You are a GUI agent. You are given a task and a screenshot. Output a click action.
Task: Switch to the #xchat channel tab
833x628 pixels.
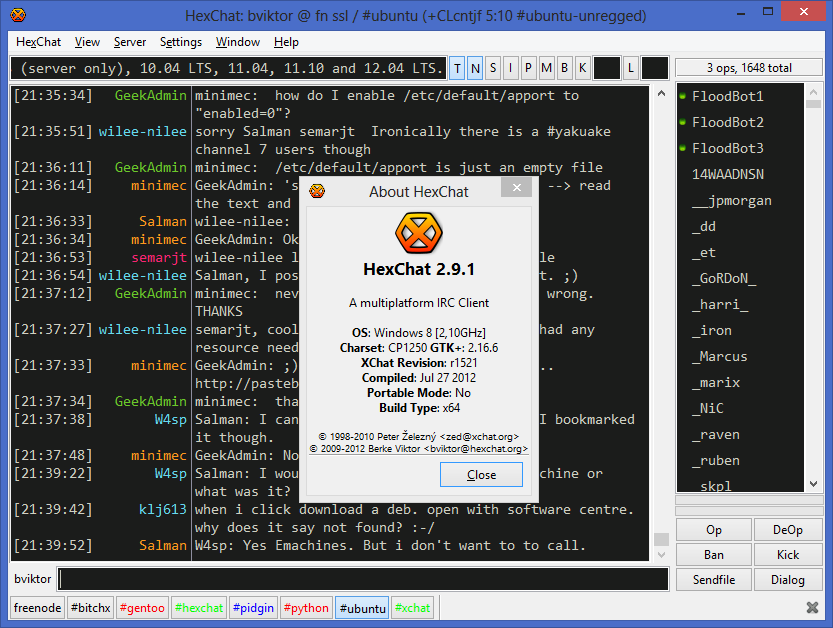pyautogui.click(x=413, y=608)
